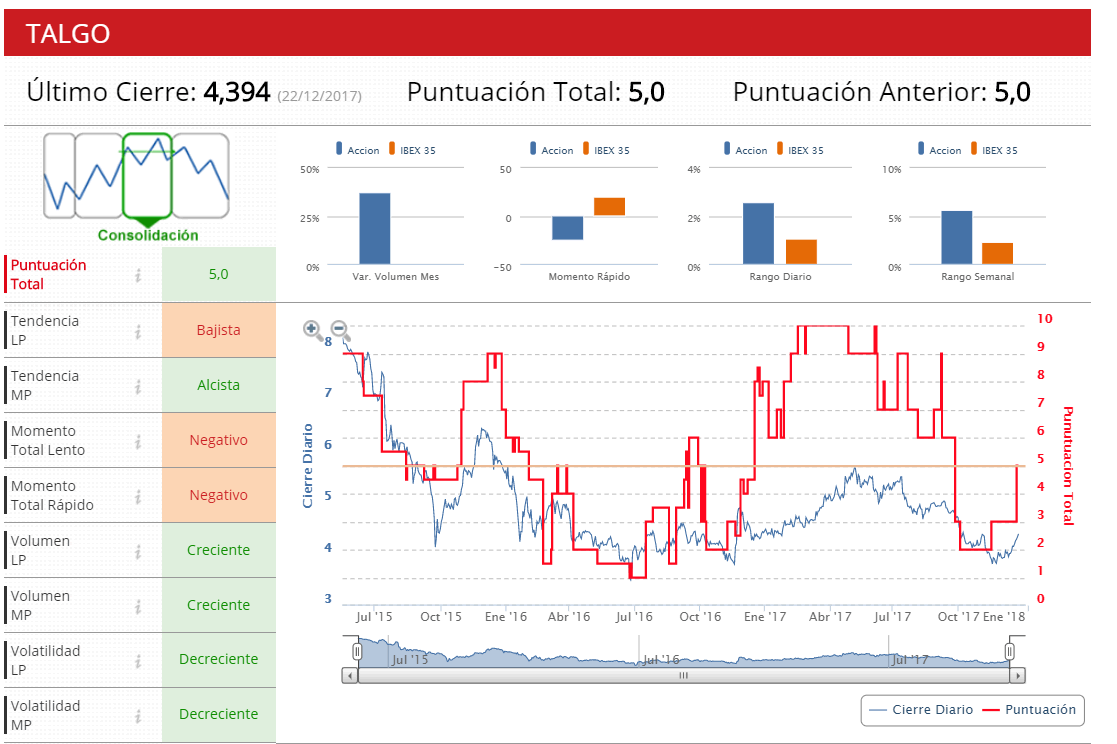Click the TALGO header title
Screen dimensions: 1117x744
pyautogui.click(x=68, y=33)
